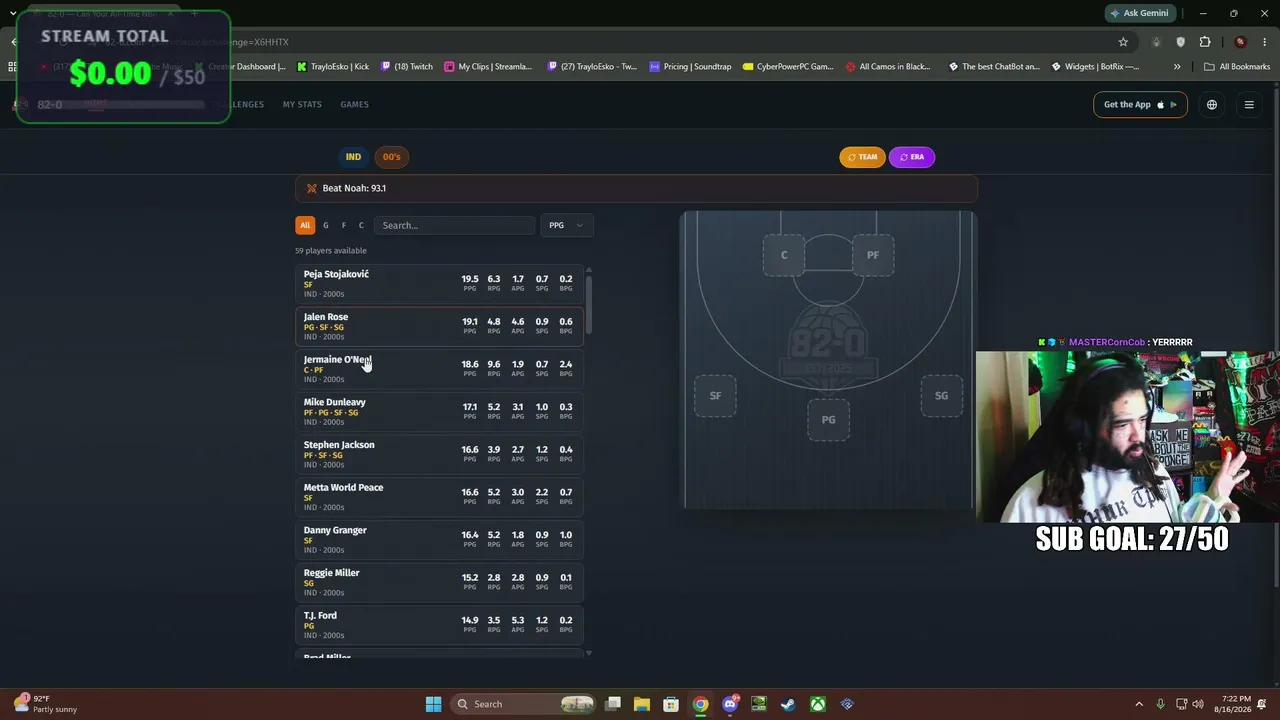Screen dimensions: 1280x720
Task: Select the SF slot on the court
Action: (715, 396)
